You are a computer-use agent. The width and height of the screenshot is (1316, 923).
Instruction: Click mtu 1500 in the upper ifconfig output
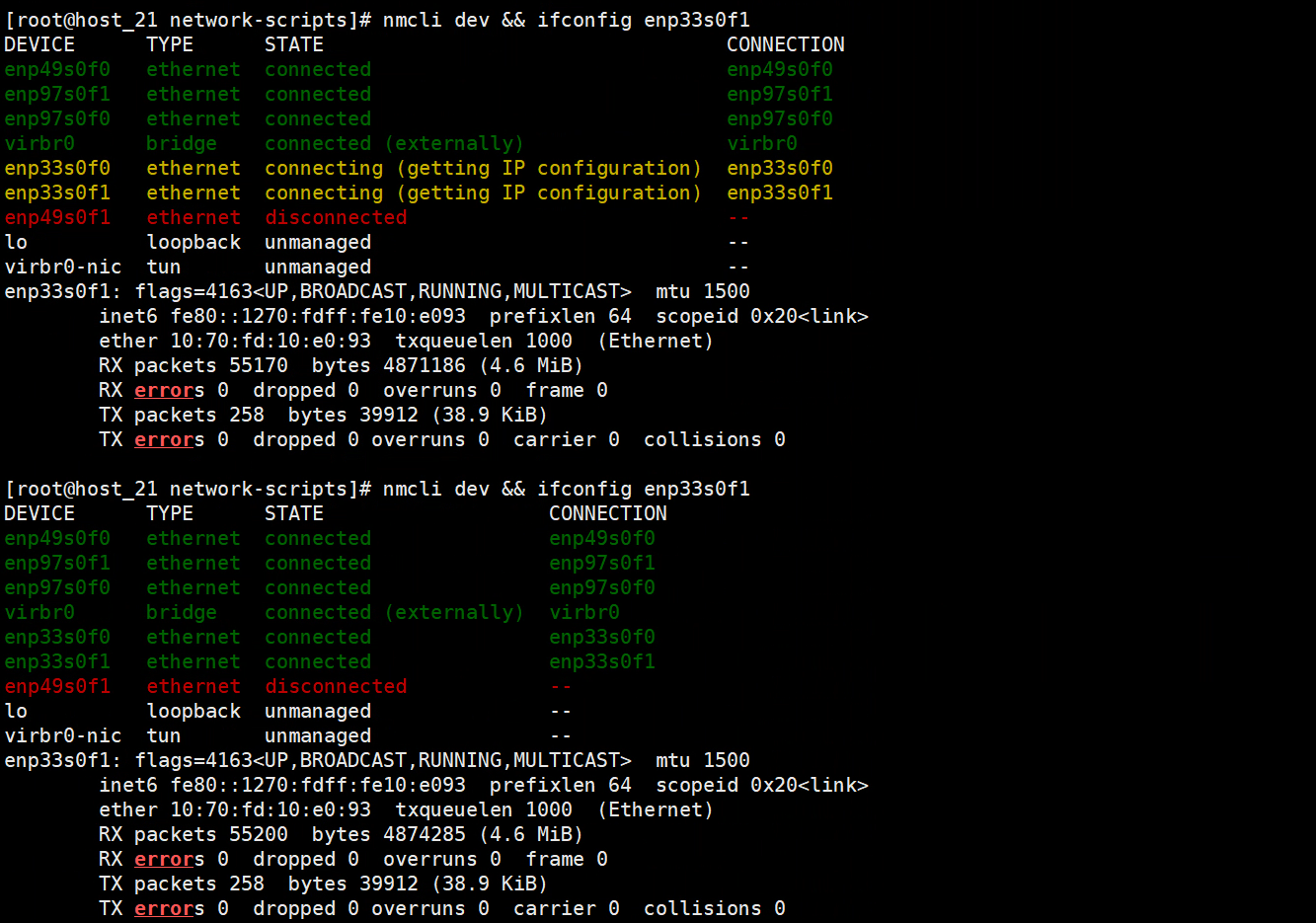pyautogui.click(x=702, y=291)
